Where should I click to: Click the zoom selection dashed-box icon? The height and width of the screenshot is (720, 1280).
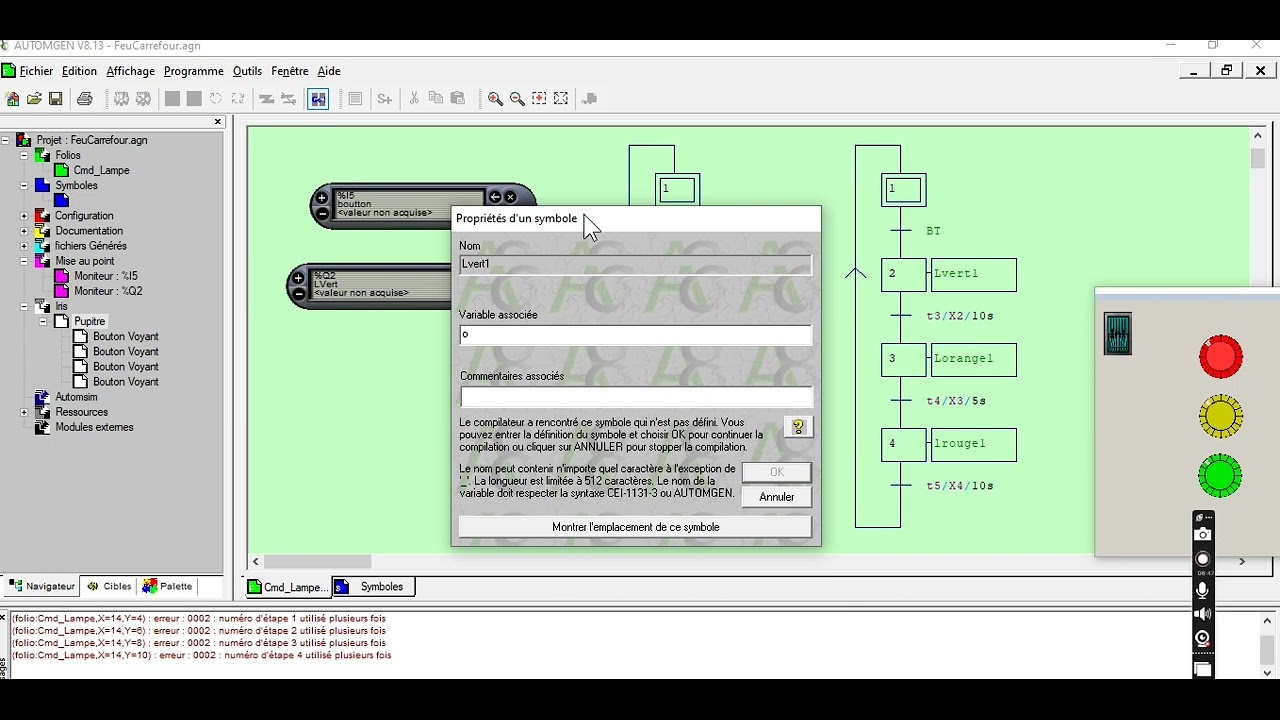(x=539, y=99)
